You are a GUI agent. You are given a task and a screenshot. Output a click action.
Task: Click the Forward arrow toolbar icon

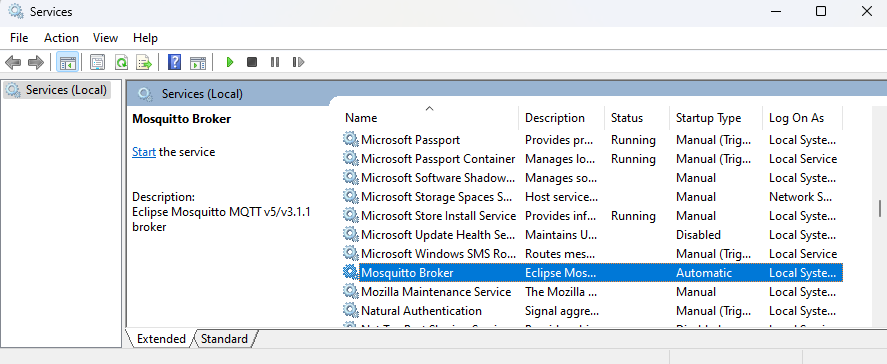[x=36, y=62]
